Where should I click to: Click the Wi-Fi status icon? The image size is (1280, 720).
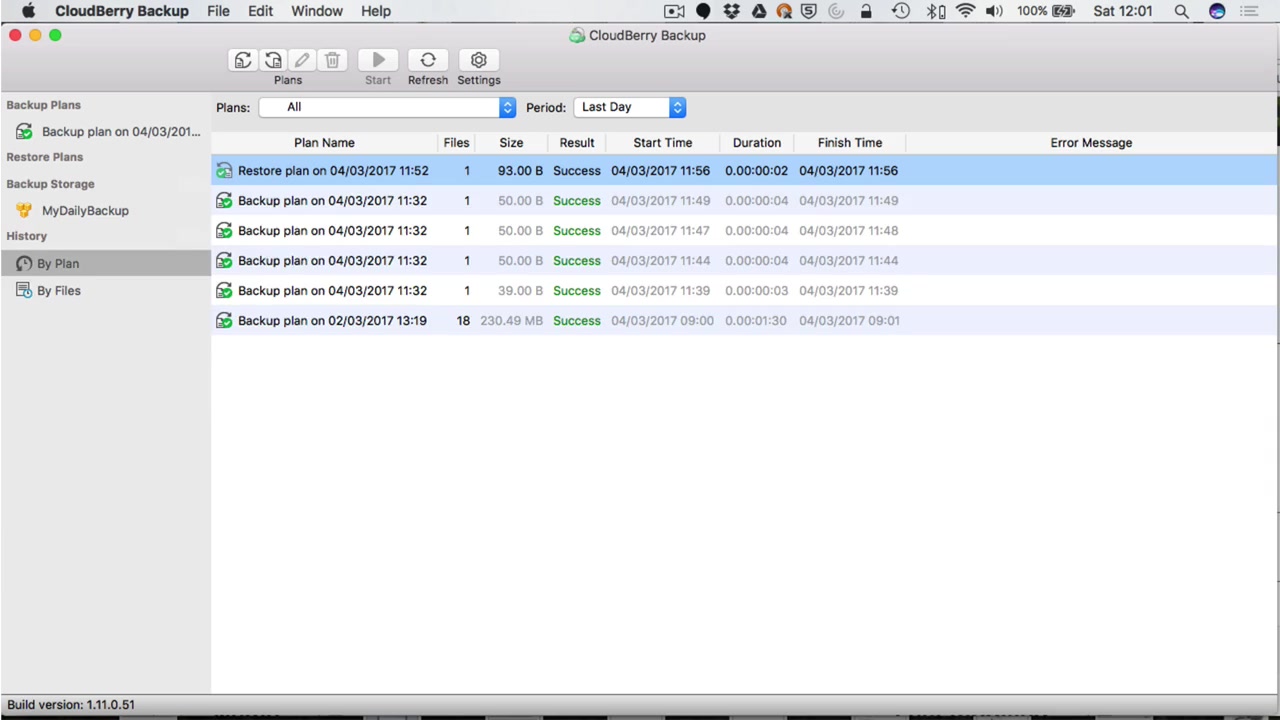pyautogui.click(x=965, y=11)
